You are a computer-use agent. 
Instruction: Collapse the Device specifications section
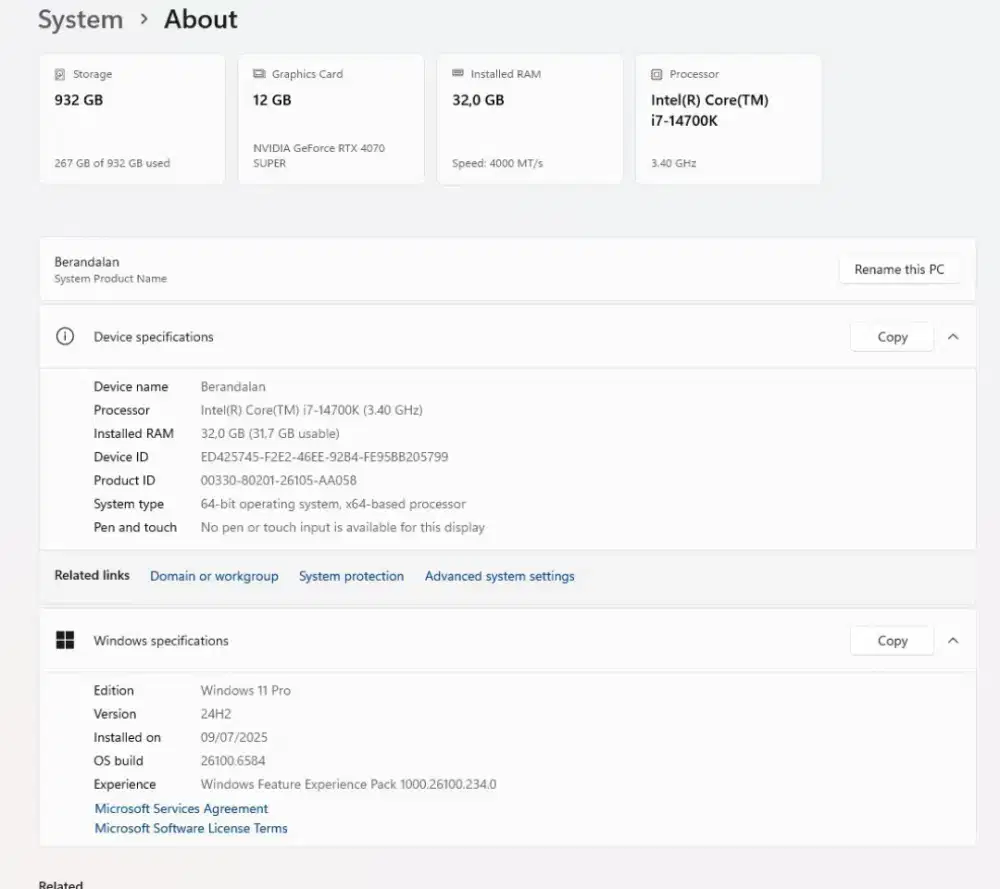pos(953,337)
